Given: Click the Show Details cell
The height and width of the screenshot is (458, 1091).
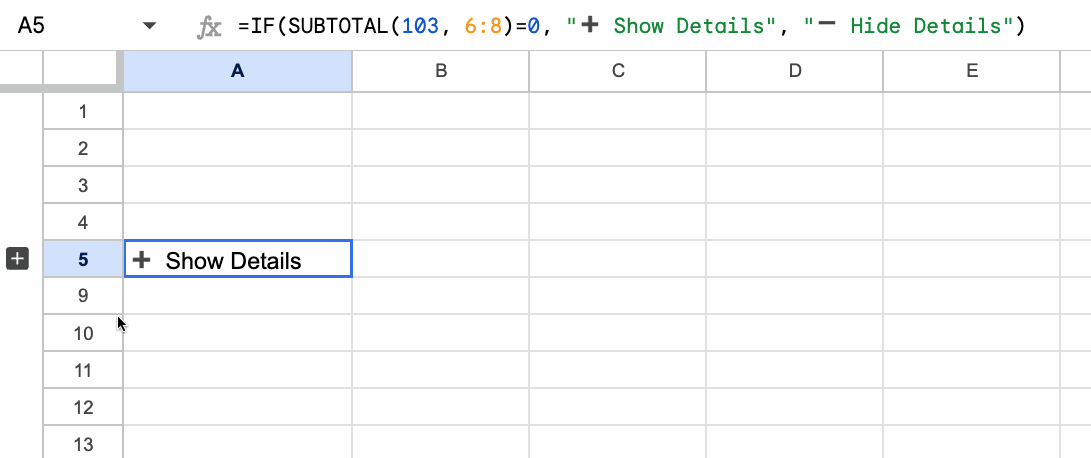Looking at the screenshot, I should coord(237,260).
